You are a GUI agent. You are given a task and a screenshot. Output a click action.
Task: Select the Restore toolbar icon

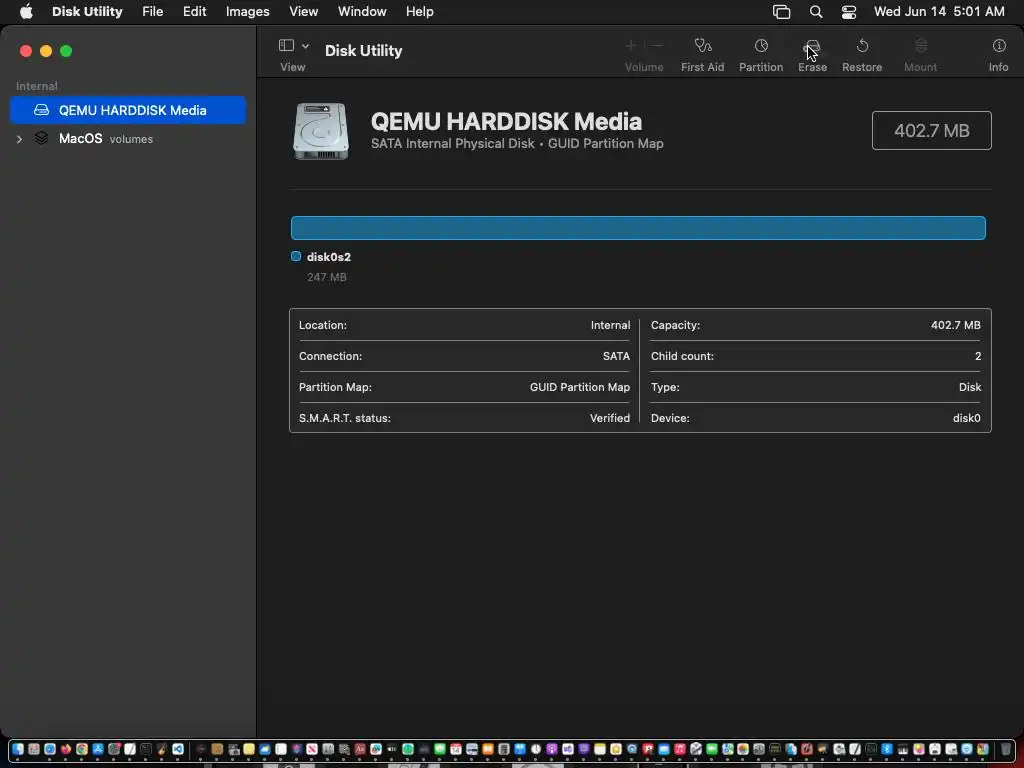click(x=862, y=46)
